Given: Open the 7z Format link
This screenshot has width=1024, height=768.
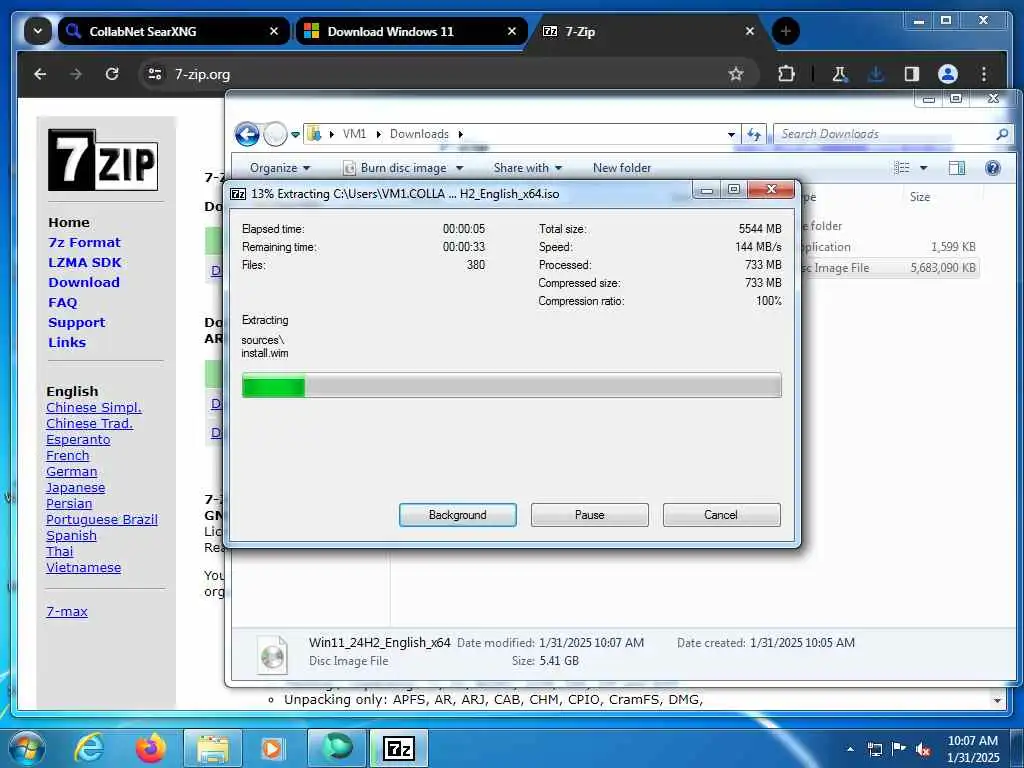Looking at the screenshot, I should 84,242.
